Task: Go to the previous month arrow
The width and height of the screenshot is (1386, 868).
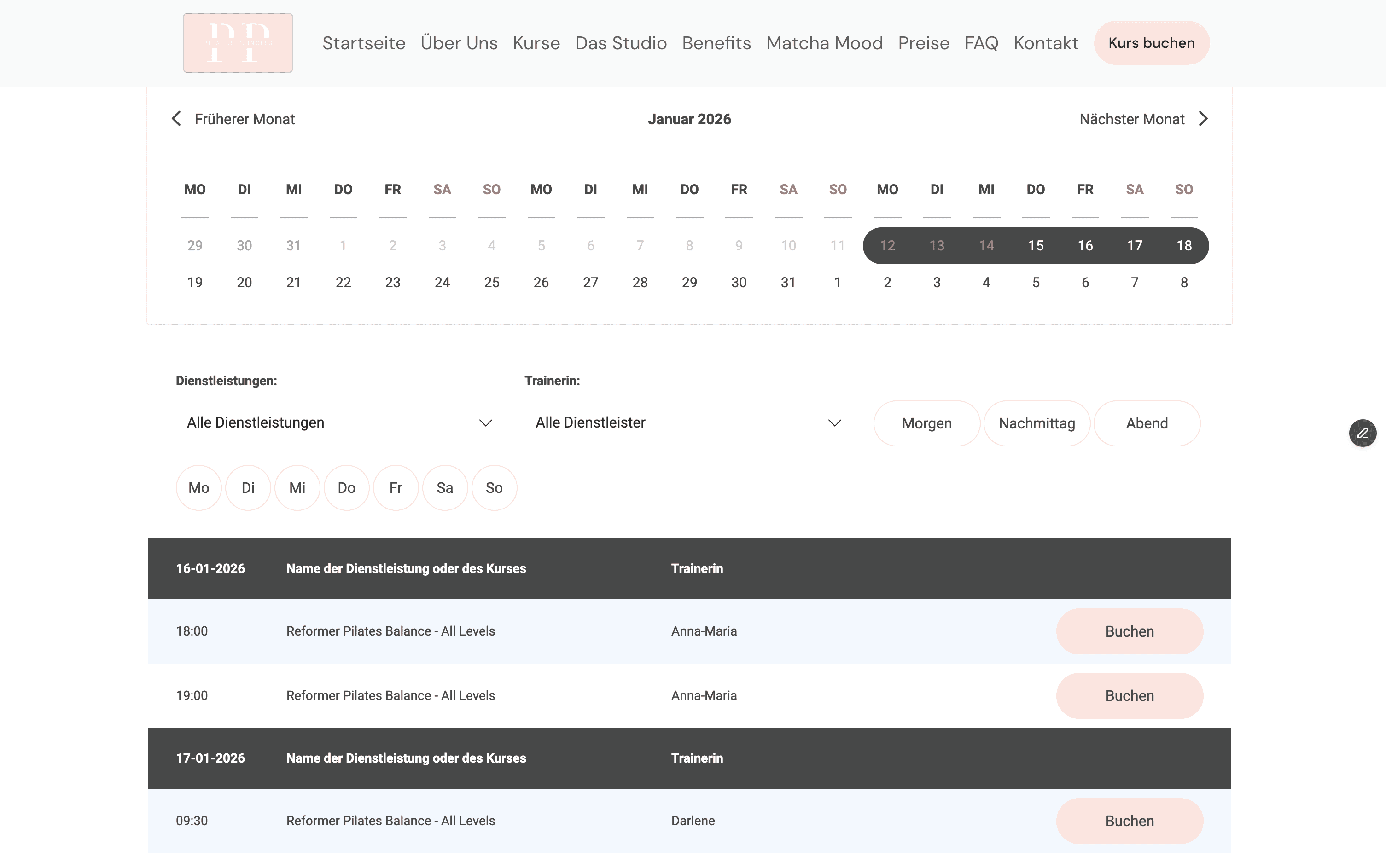Action: [x=176, y=119]
